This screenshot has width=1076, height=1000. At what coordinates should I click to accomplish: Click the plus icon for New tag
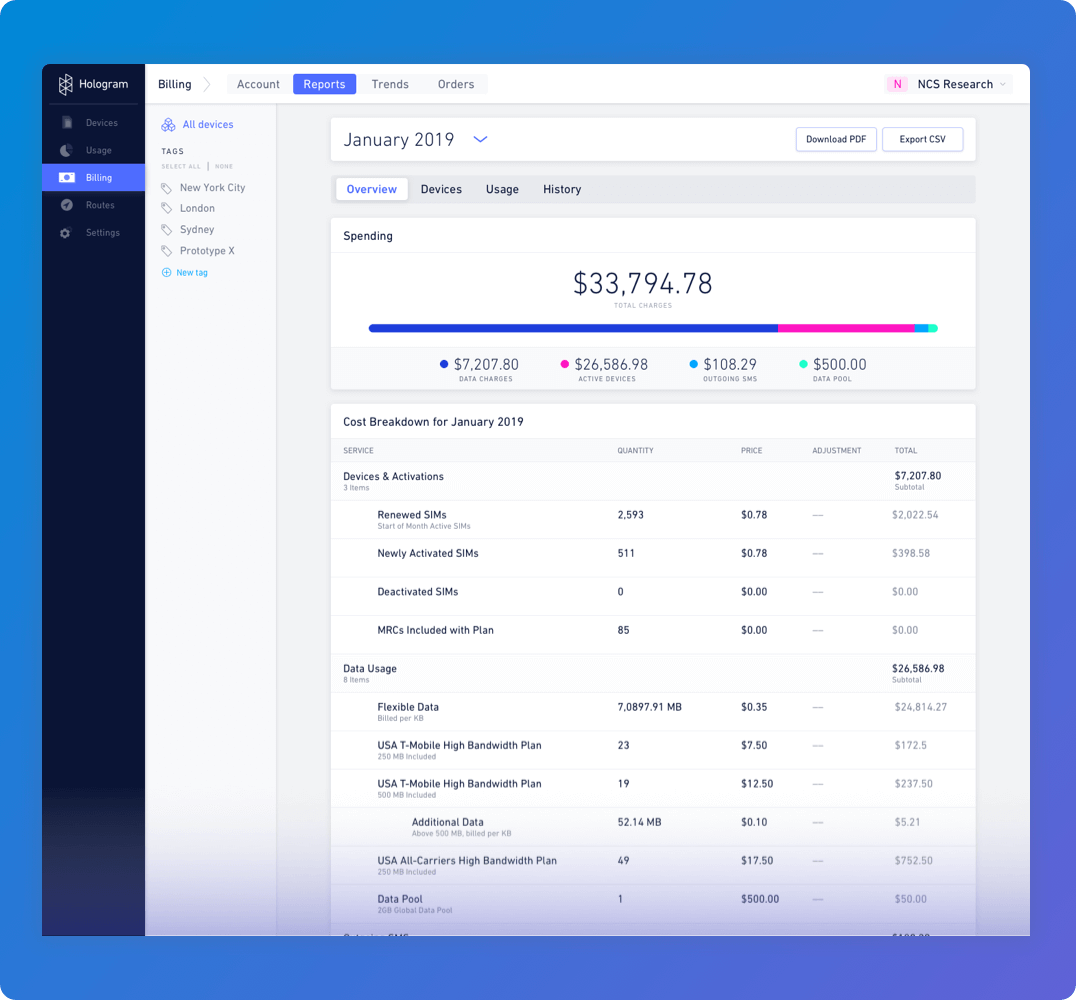(166, 272)
